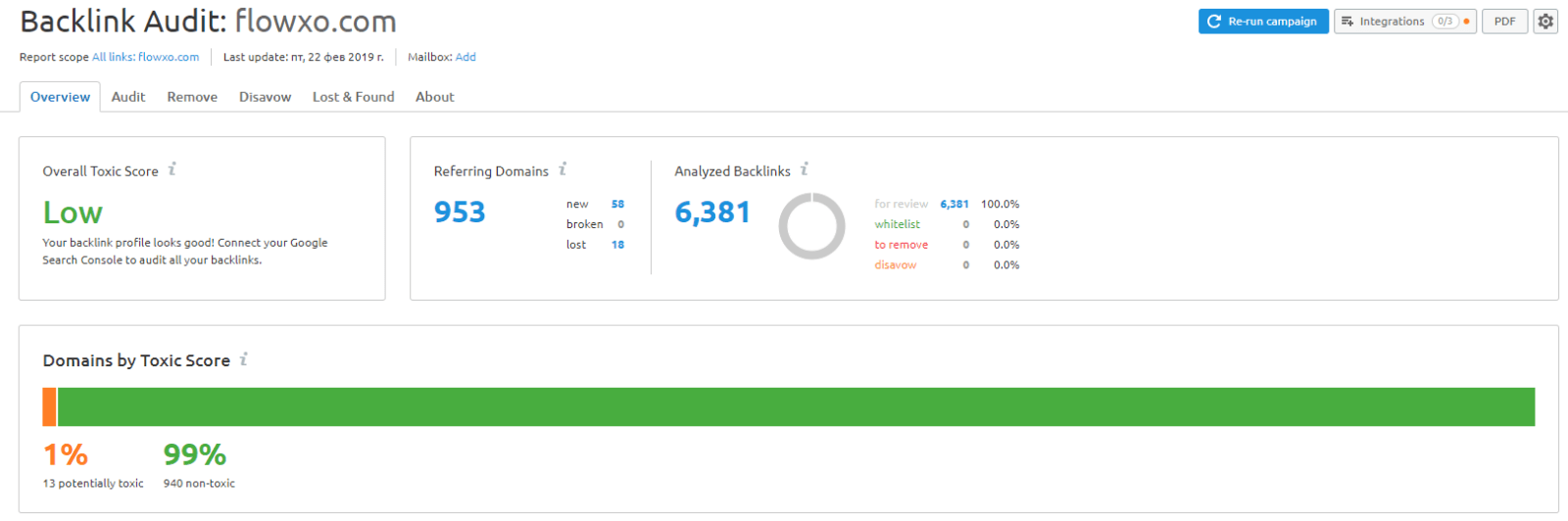The image size is (1568, 521).
Task: Click Overall Toxic Score info icon
Action: pyautogui.click(x=171, y=169)
